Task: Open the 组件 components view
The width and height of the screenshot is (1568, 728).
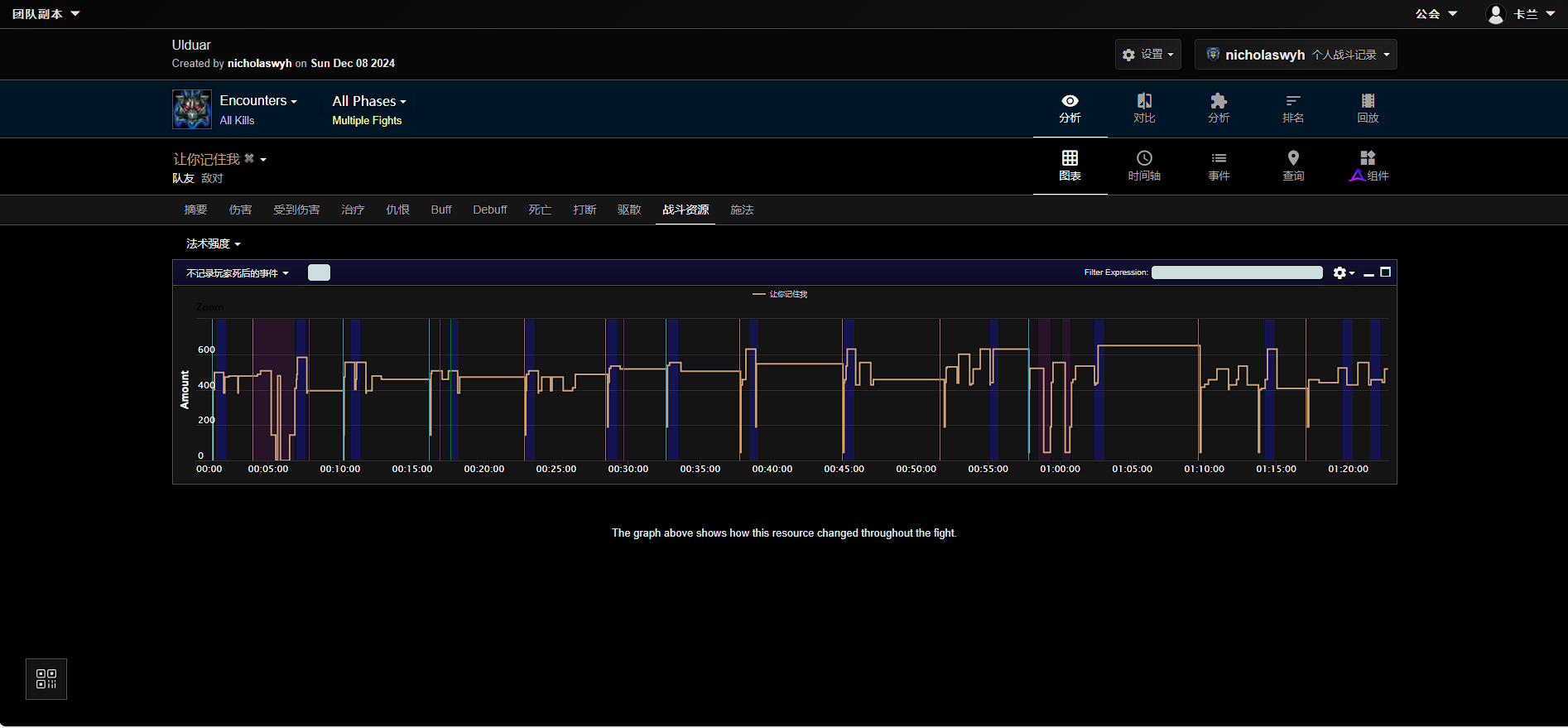Action: tap(1368, 166)
